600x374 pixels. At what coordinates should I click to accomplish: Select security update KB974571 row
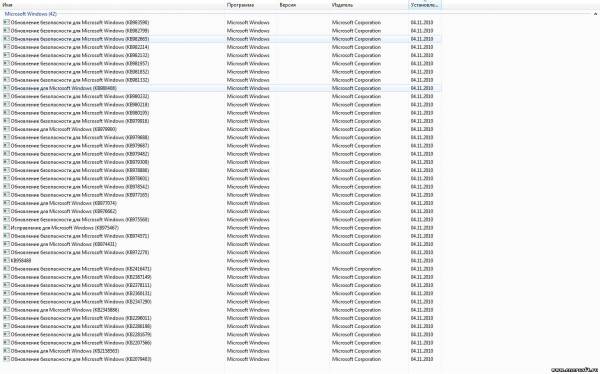222,236
